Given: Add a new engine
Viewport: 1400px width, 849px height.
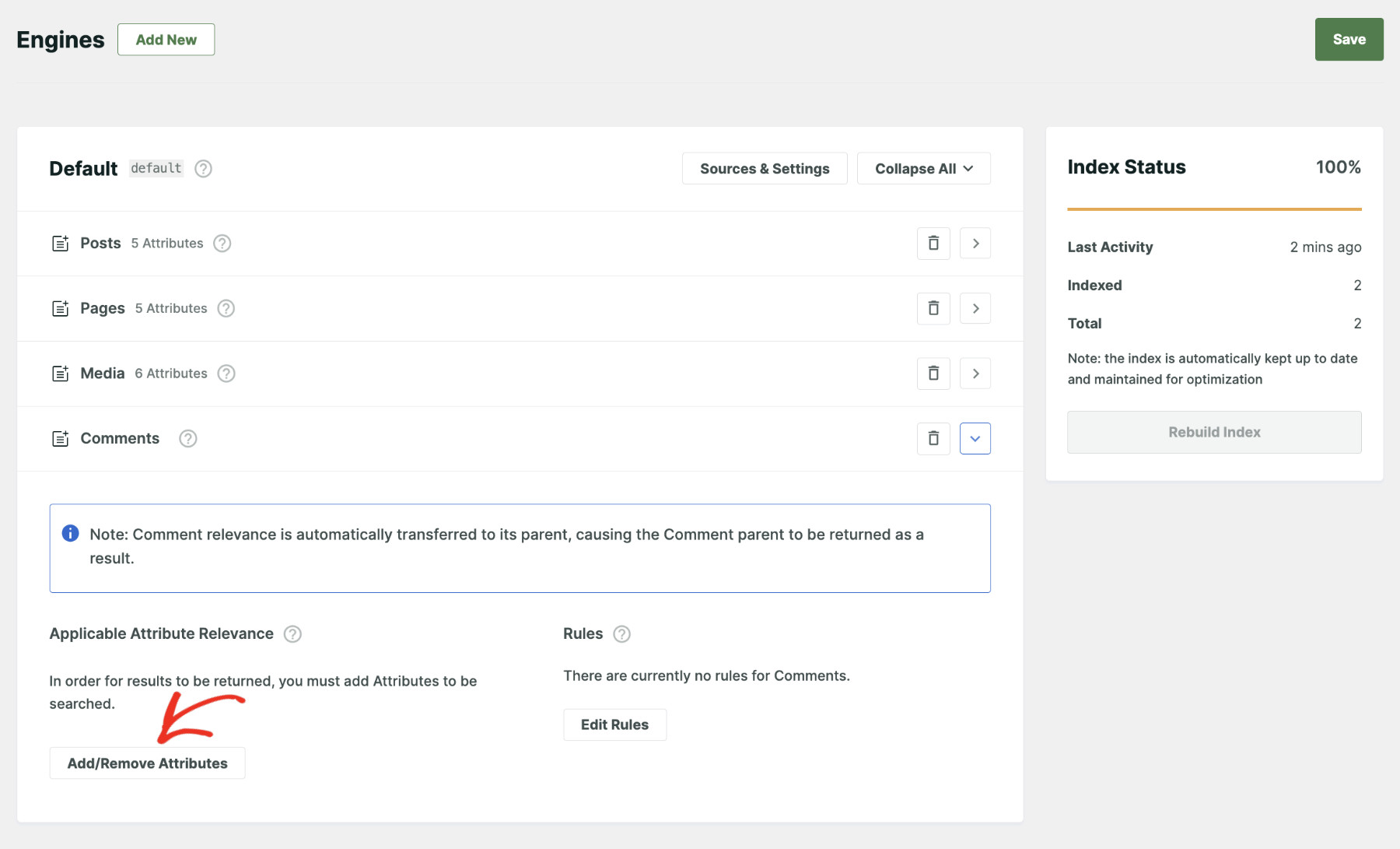Looking at the screenshot, I should click(x=166, y=39).
